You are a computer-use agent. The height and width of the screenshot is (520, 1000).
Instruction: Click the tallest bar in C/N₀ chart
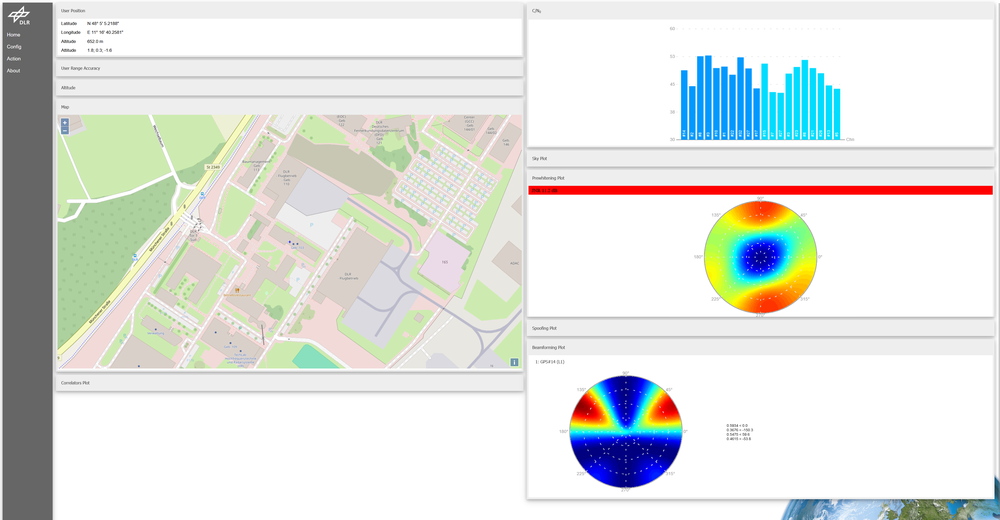[x=708, y=97]
